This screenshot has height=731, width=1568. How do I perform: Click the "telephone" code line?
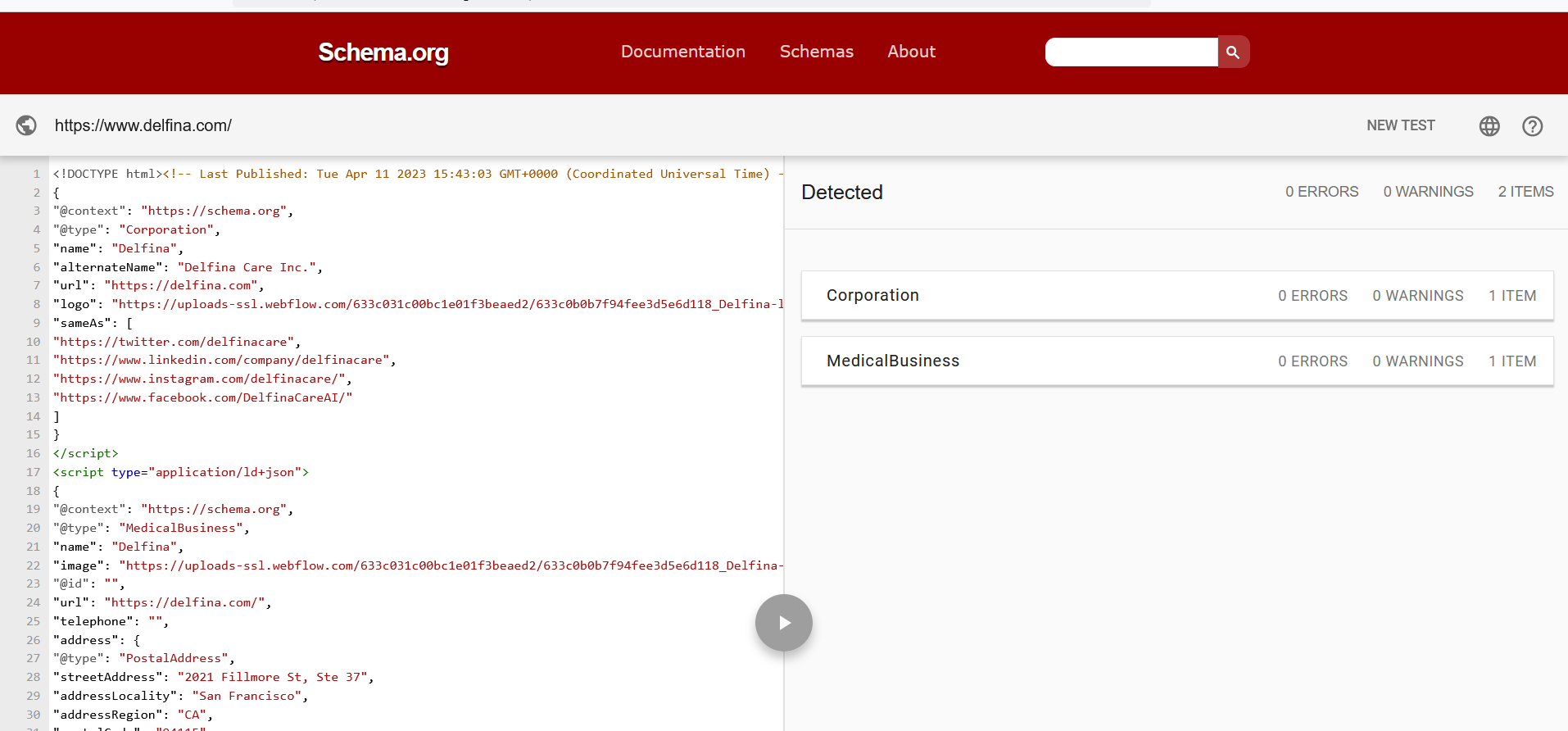point(111,621)
